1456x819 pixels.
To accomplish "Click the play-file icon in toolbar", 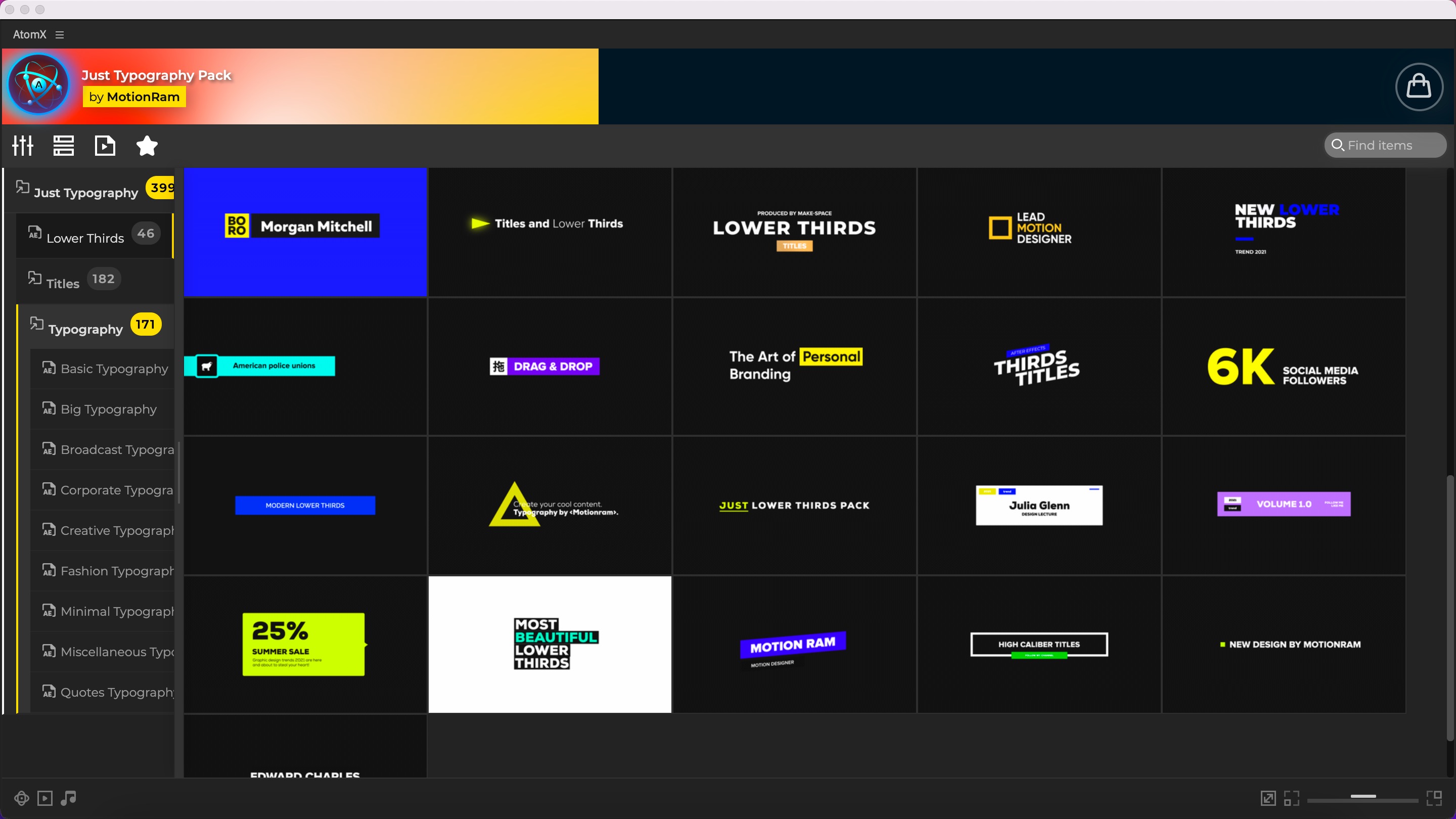I will tap(105, 145).
